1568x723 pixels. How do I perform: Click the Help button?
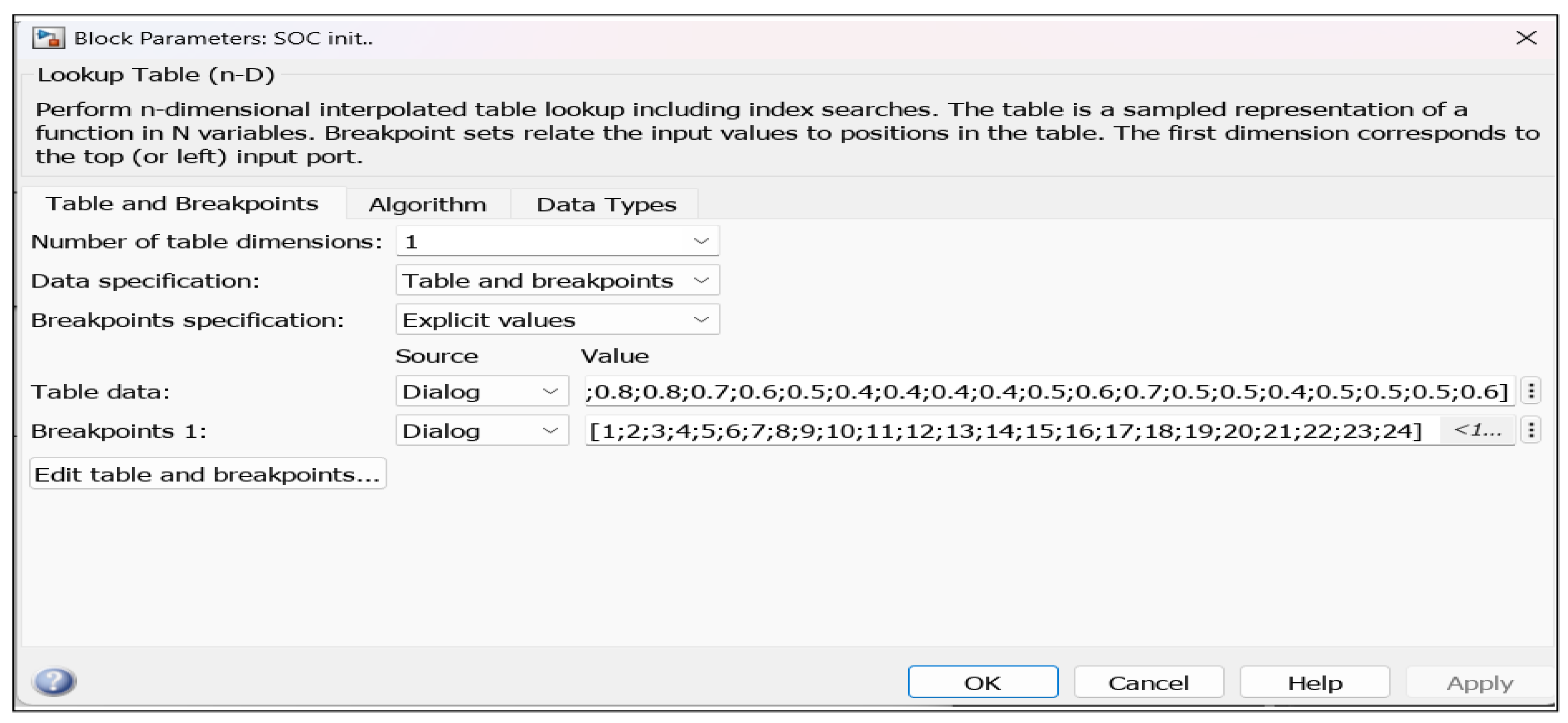click(x=1315, y=682)
